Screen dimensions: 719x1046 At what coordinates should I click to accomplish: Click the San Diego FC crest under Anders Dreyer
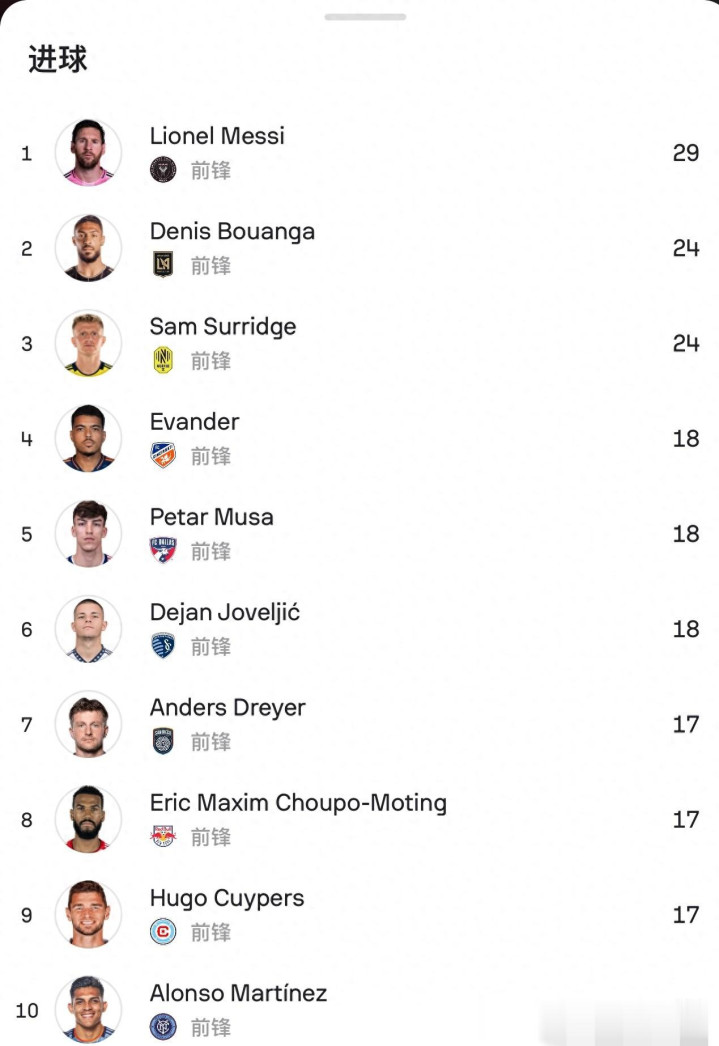[162, 741]
